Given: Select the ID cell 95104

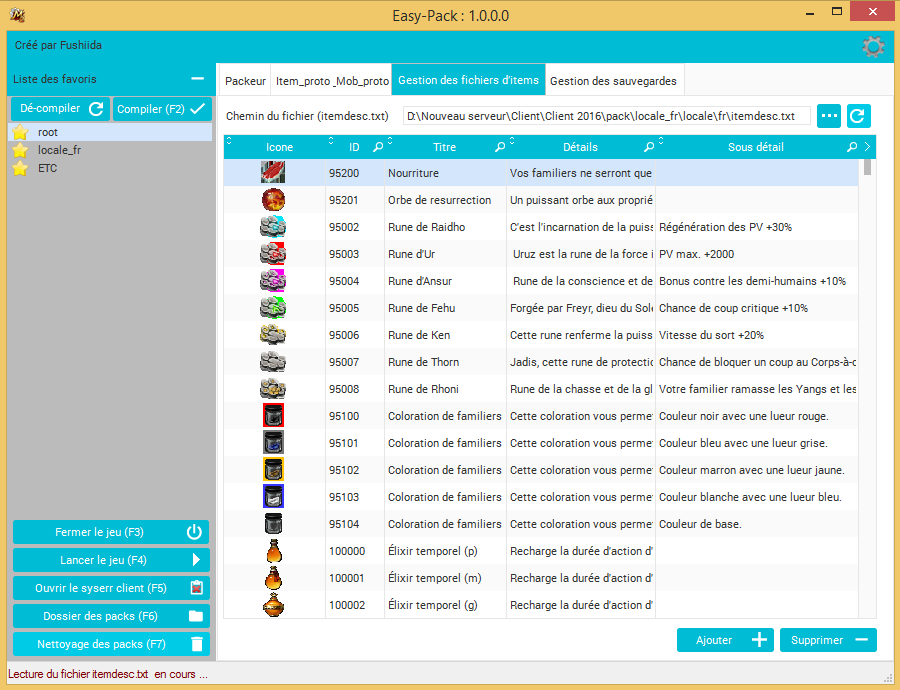Looking at the screenshot, I should point(355,524).
